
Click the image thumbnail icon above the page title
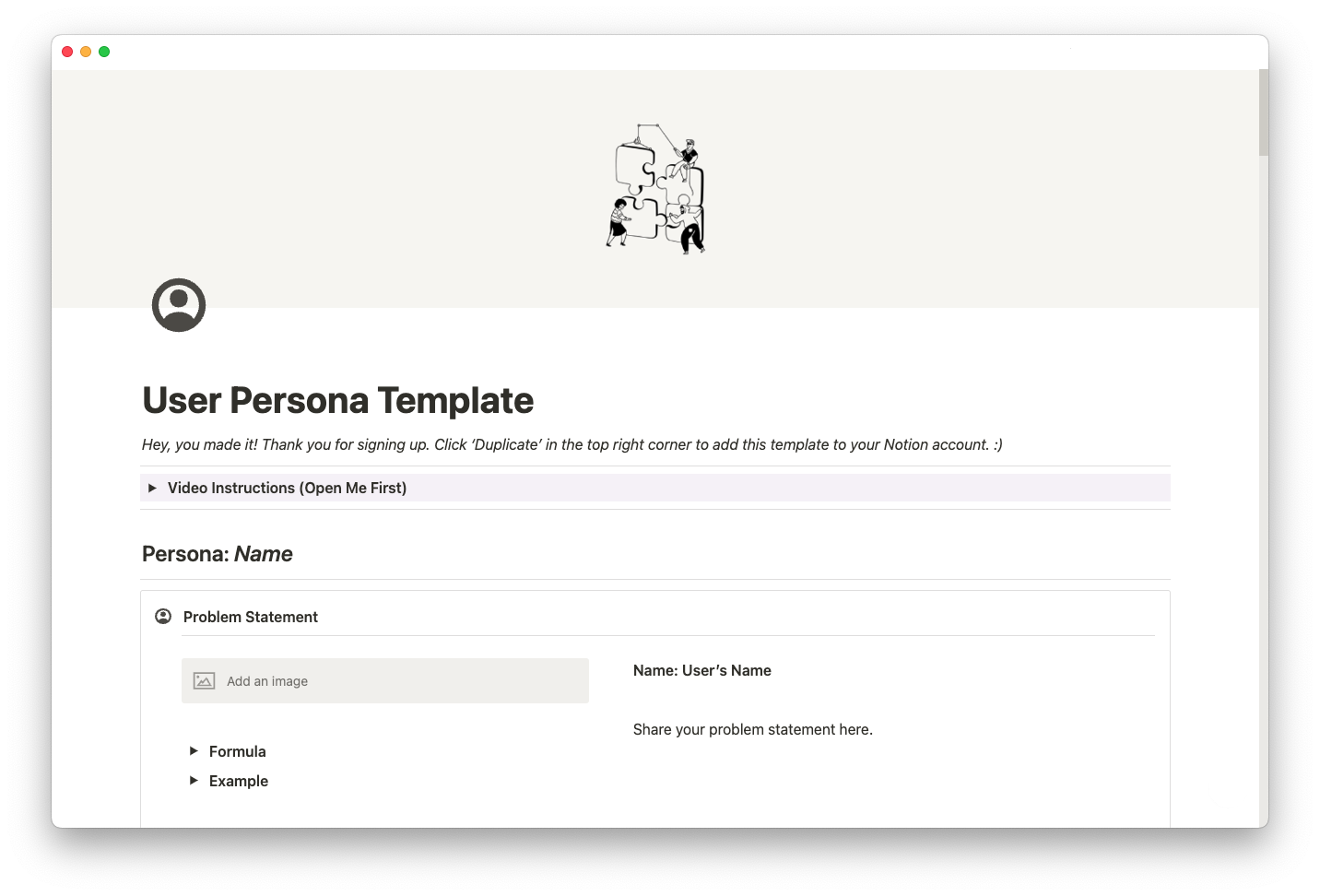point(178,305)
